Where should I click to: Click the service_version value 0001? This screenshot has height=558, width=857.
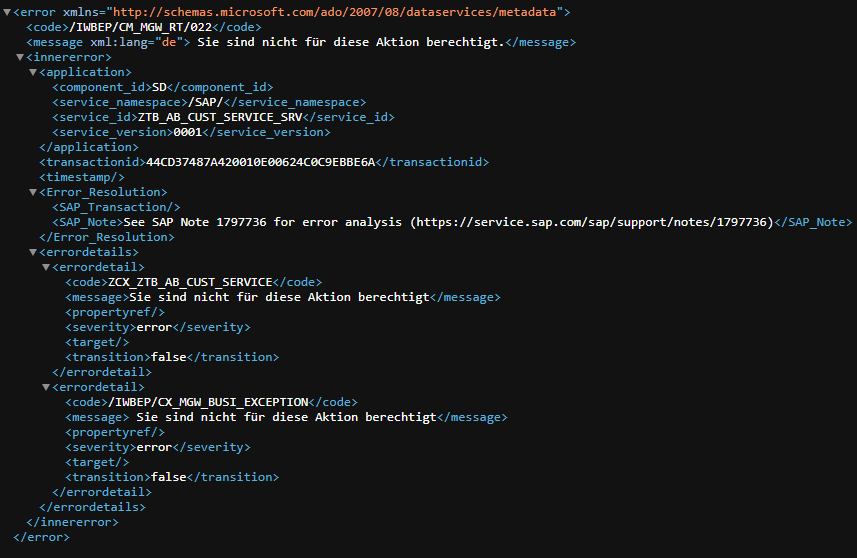coord(187,132)
